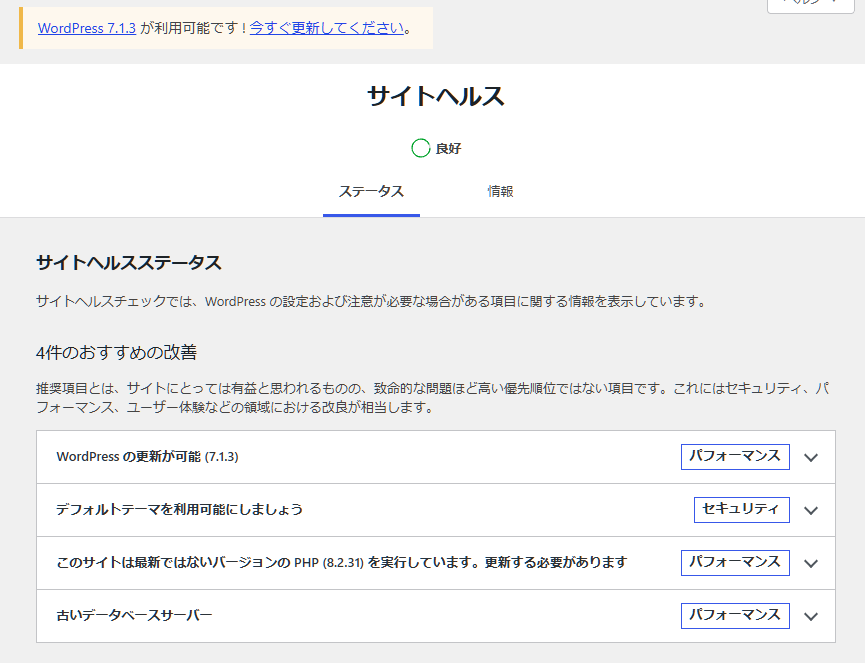Click the サイトヘルス page heading
This screenshot has height=663, width=865.
click(x=436, y=96)
